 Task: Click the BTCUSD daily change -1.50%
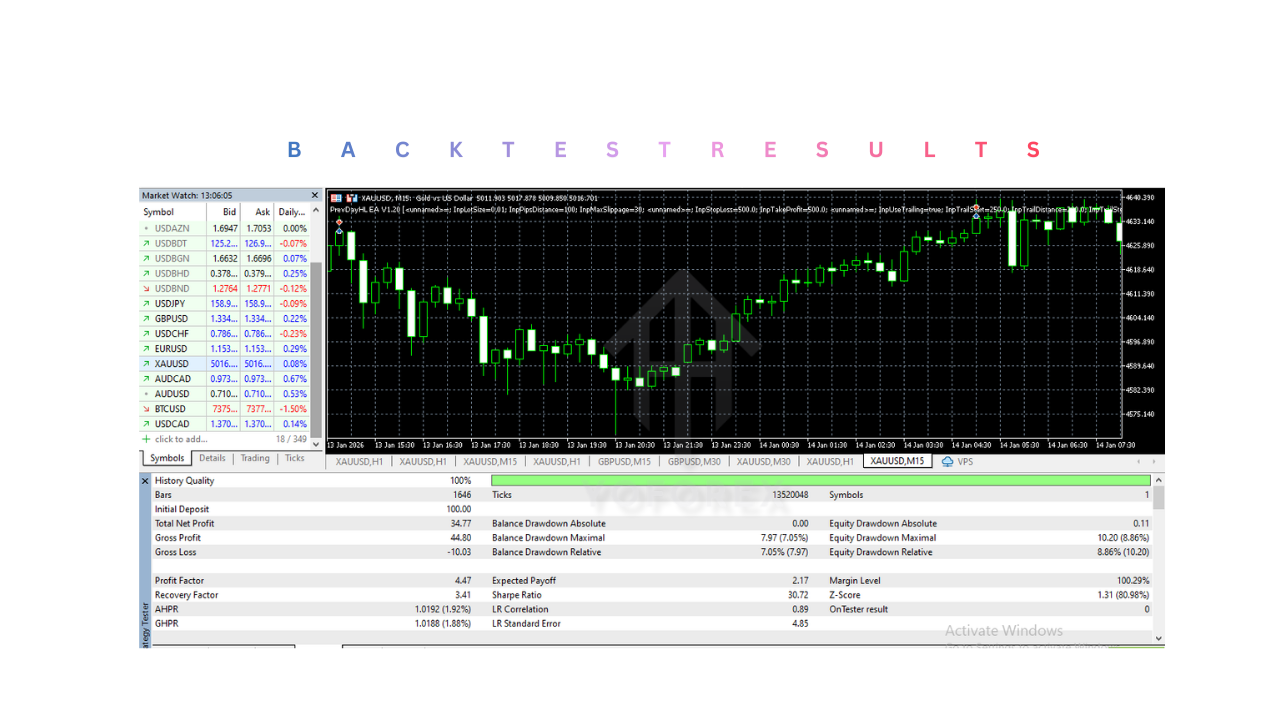(293, 409)
